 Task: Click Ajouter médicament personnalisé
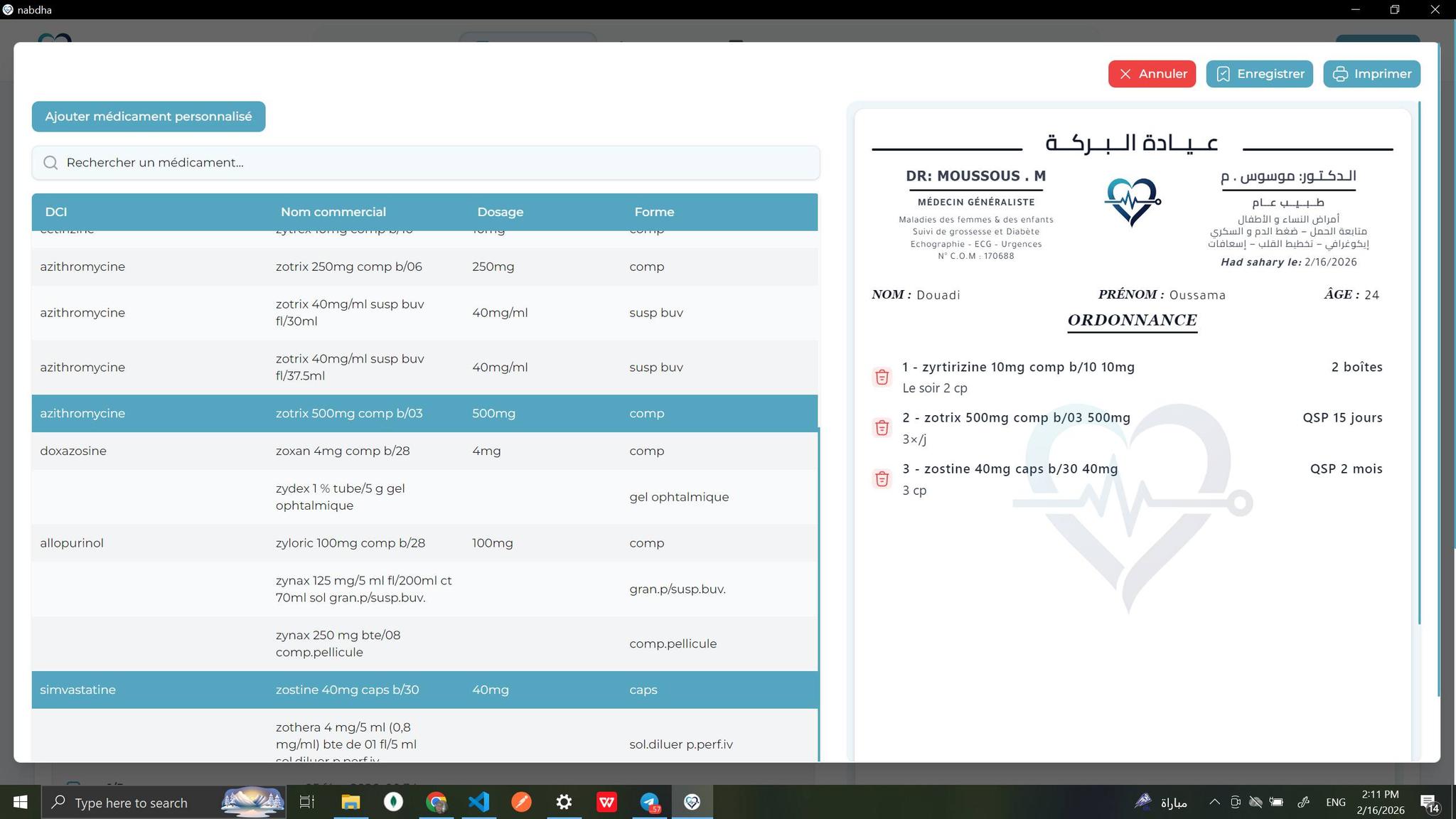point(149,116)
